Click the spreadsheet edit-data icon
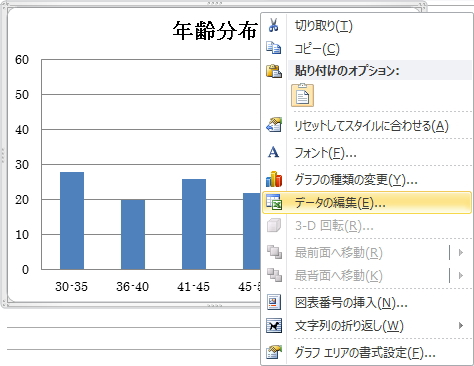474x366 pixels. pos(274,202)
